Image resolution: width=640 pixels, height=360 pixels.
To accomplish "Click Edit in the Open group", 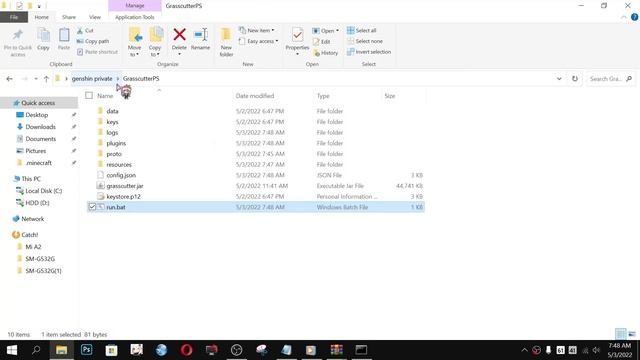I will (322, 42).
